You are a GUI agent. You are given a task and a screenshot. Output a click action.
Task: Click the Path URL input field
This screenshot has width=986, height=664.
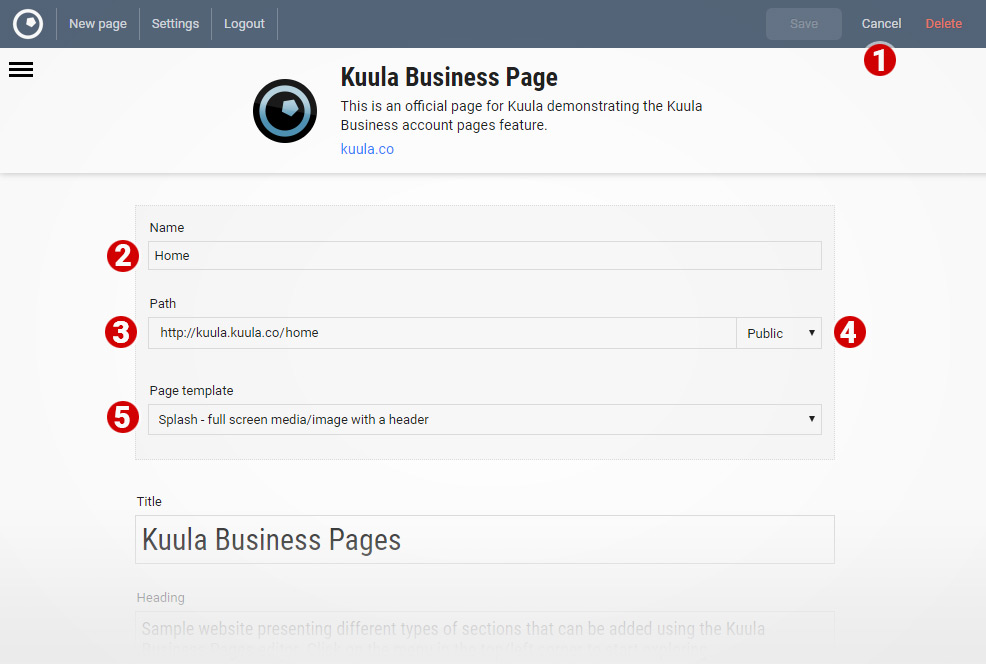[x=442, y=333]
